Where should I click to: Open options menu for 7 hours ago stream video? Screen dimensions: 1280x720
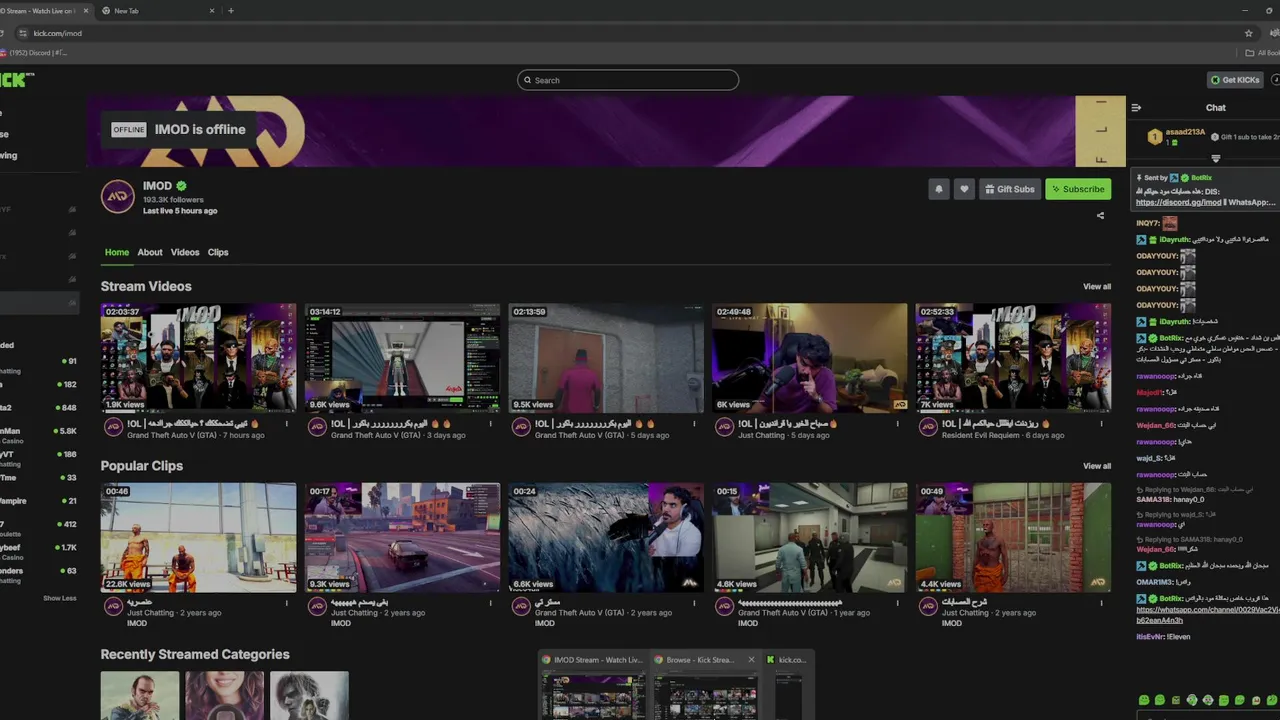coord(287,424)
